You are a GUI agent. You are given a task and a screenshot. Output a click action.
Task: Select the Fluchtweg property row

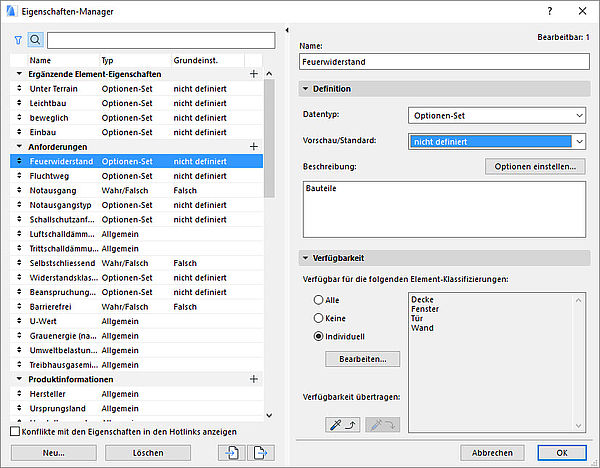point(60,175)
